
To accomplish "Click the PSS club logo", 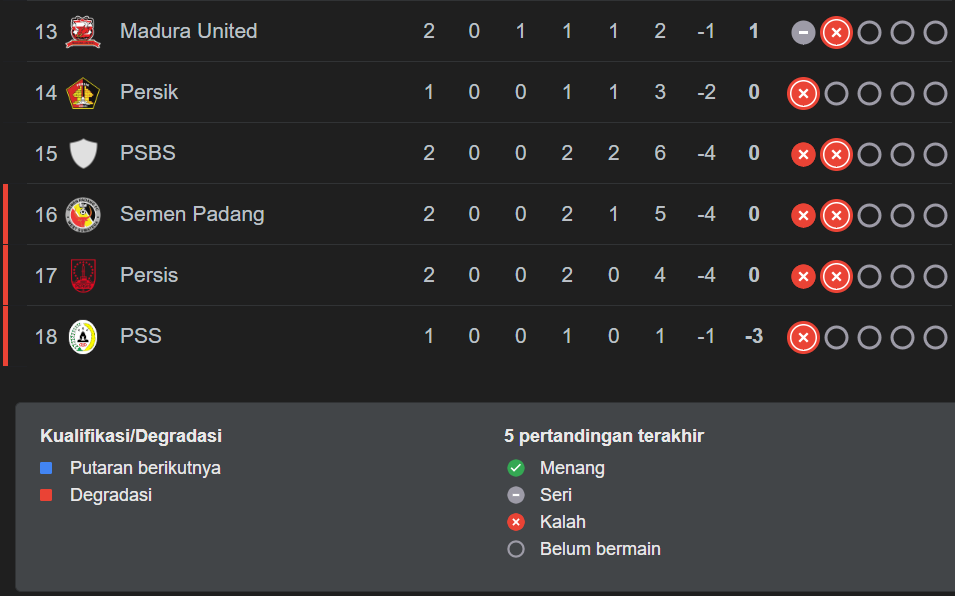I will pyautogui.click(x=83, y=337).
